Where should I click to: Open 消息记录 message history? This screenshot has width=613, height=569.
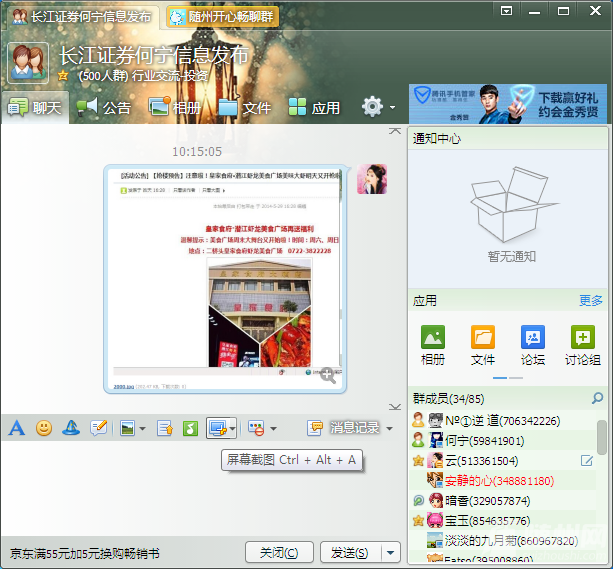click(x=343, y=428)
